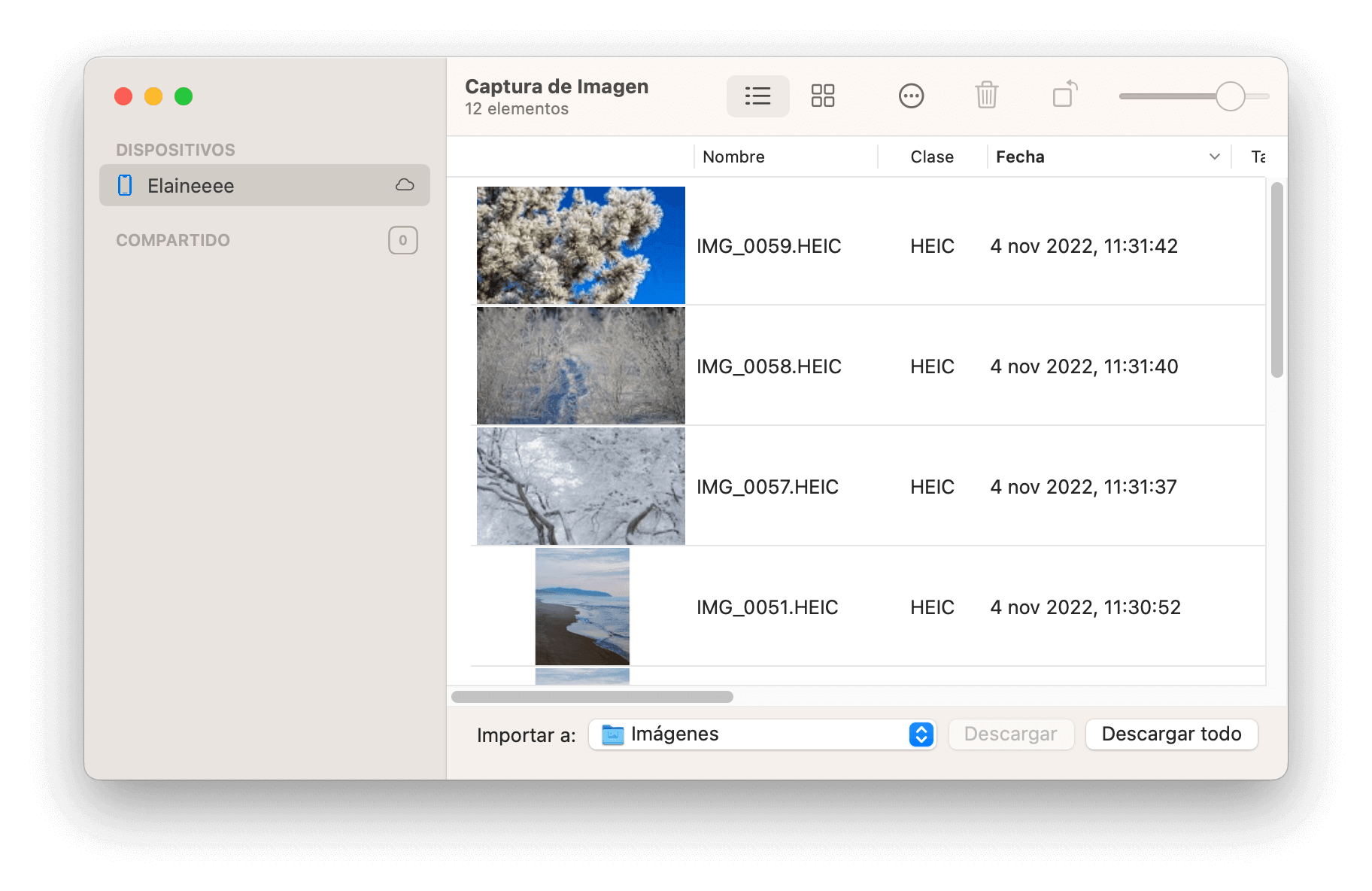
Task: Click date 4 nov 2022, 11:31:40
Action: (1084, 366)
